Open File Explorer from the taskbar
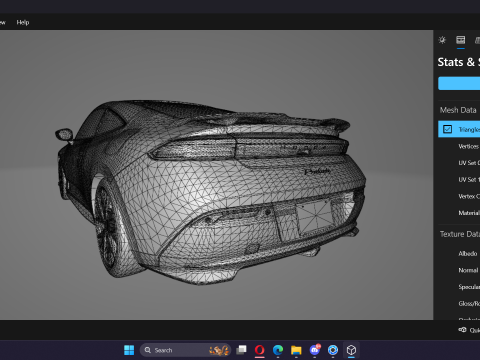 click(296, 350)
